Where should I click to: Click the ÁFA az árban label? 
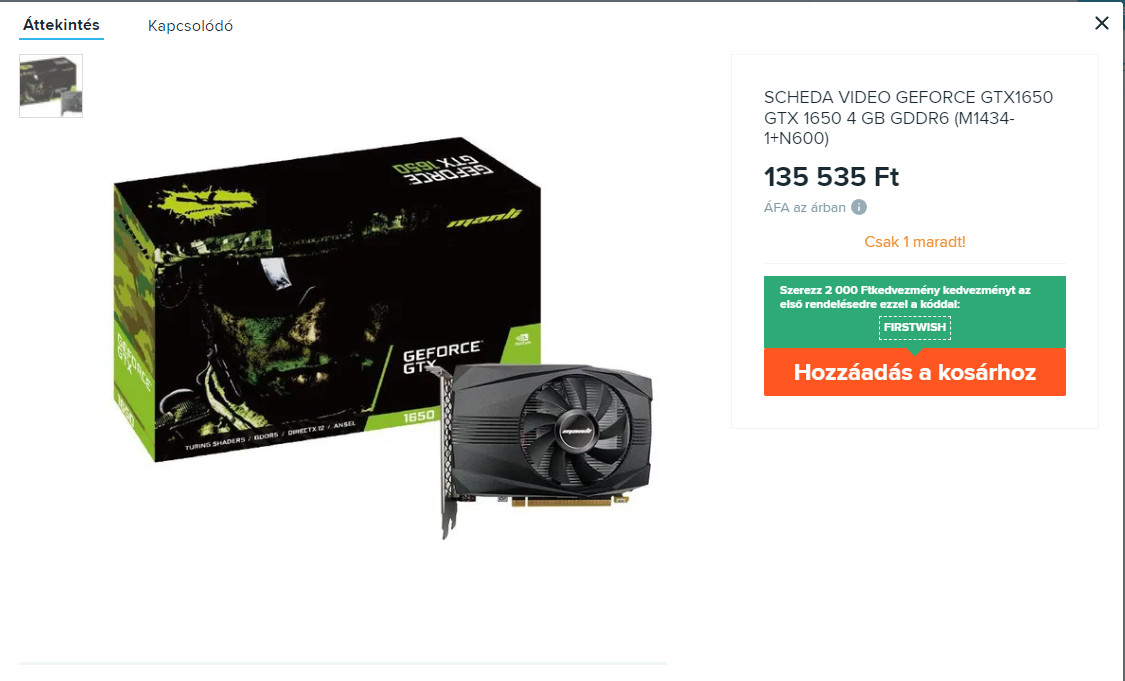804,207
